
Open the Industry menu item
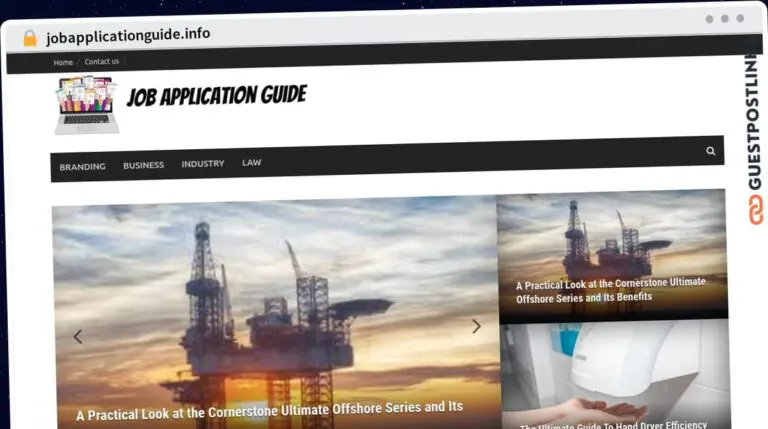coord(203,164)
